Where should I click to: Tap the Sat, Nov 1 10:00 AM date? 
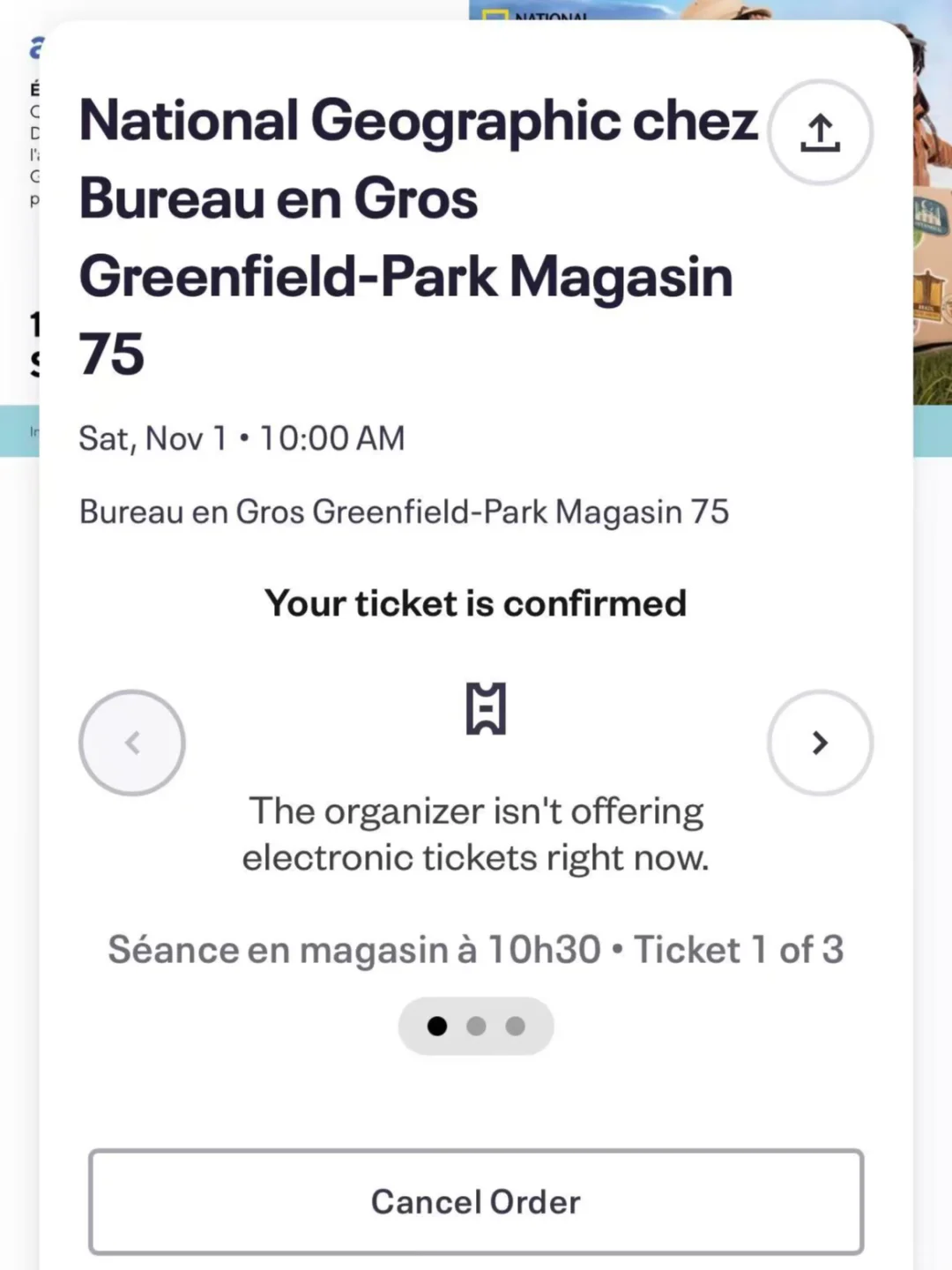pyautogui.click(x=242, y=438)
